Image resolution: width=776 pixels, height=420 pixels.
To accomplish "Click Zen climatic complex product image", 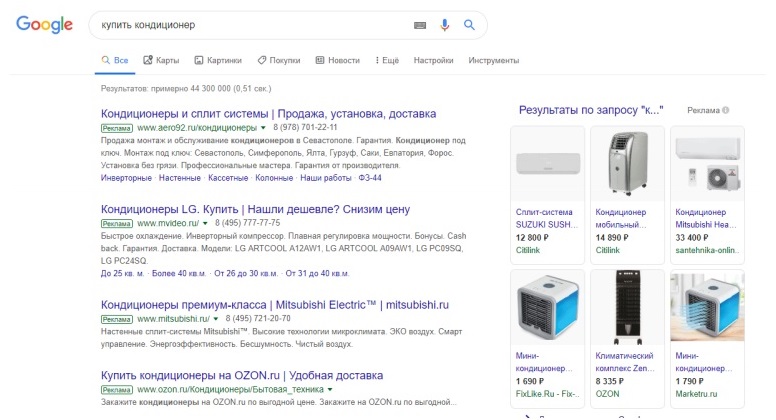I will (628, 307).
